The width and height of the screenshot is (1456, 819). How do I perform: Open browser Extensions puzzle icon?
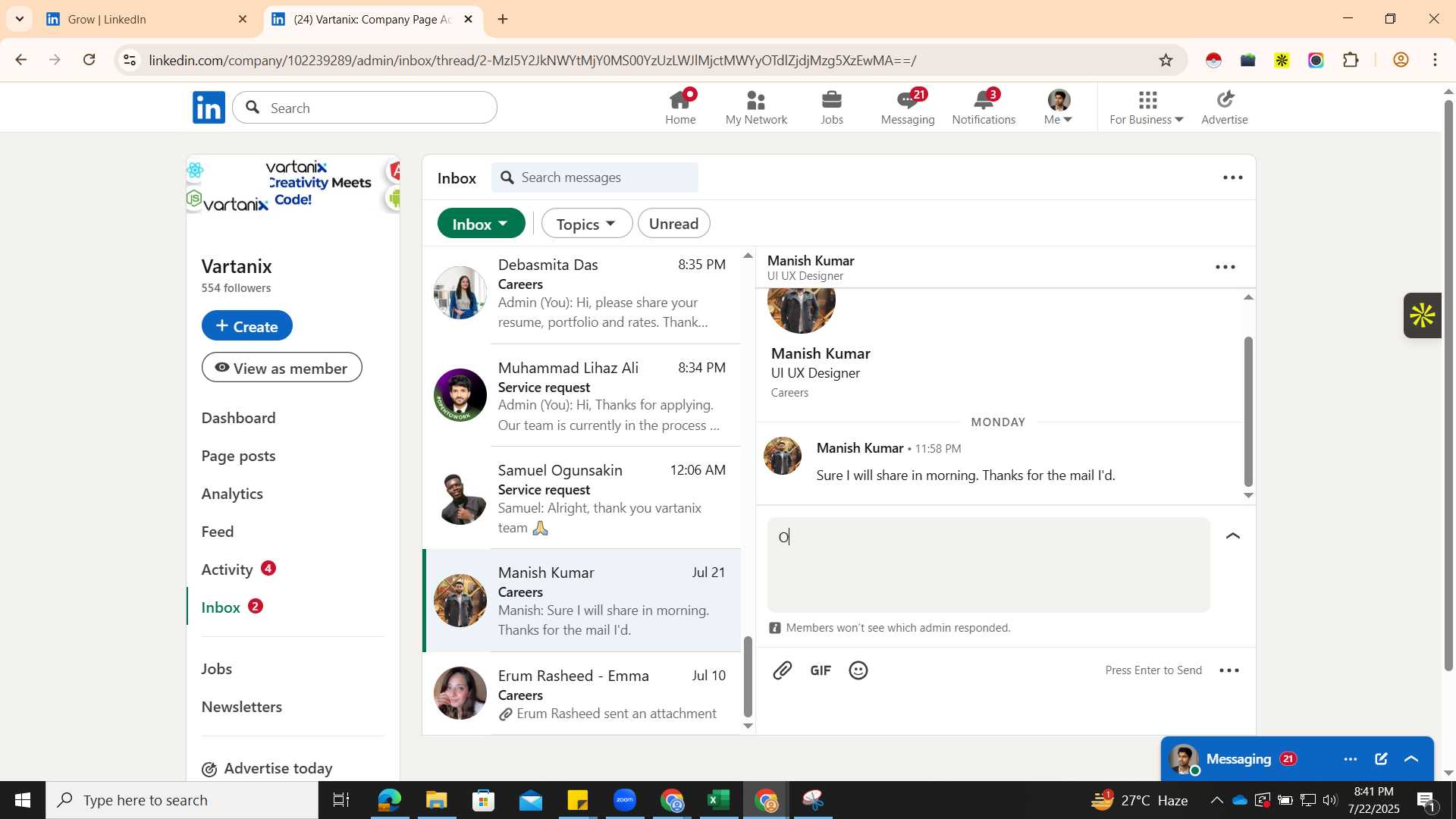coord(1351,60)
